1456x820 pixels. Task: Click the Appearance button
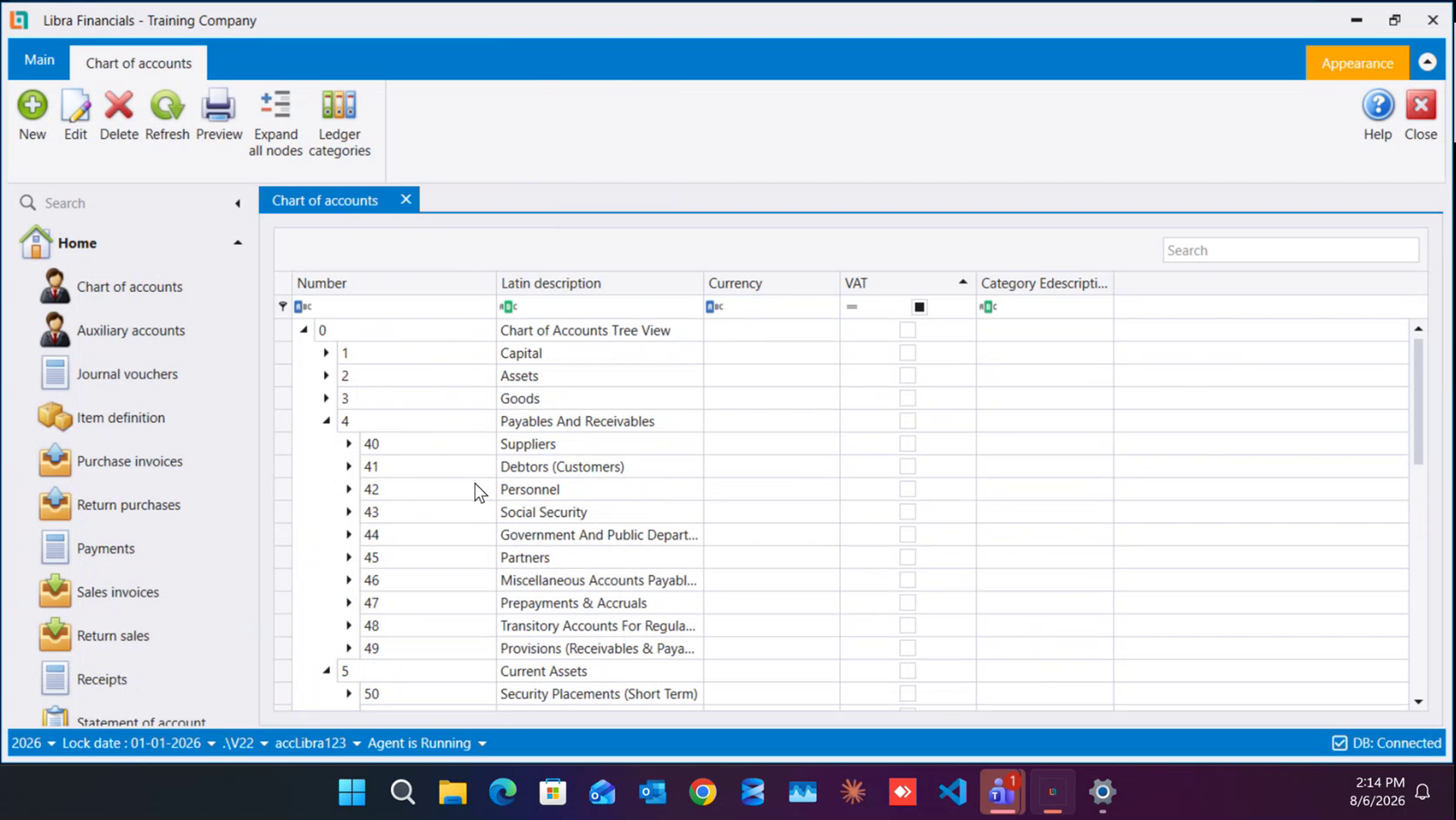(1357, 63)
